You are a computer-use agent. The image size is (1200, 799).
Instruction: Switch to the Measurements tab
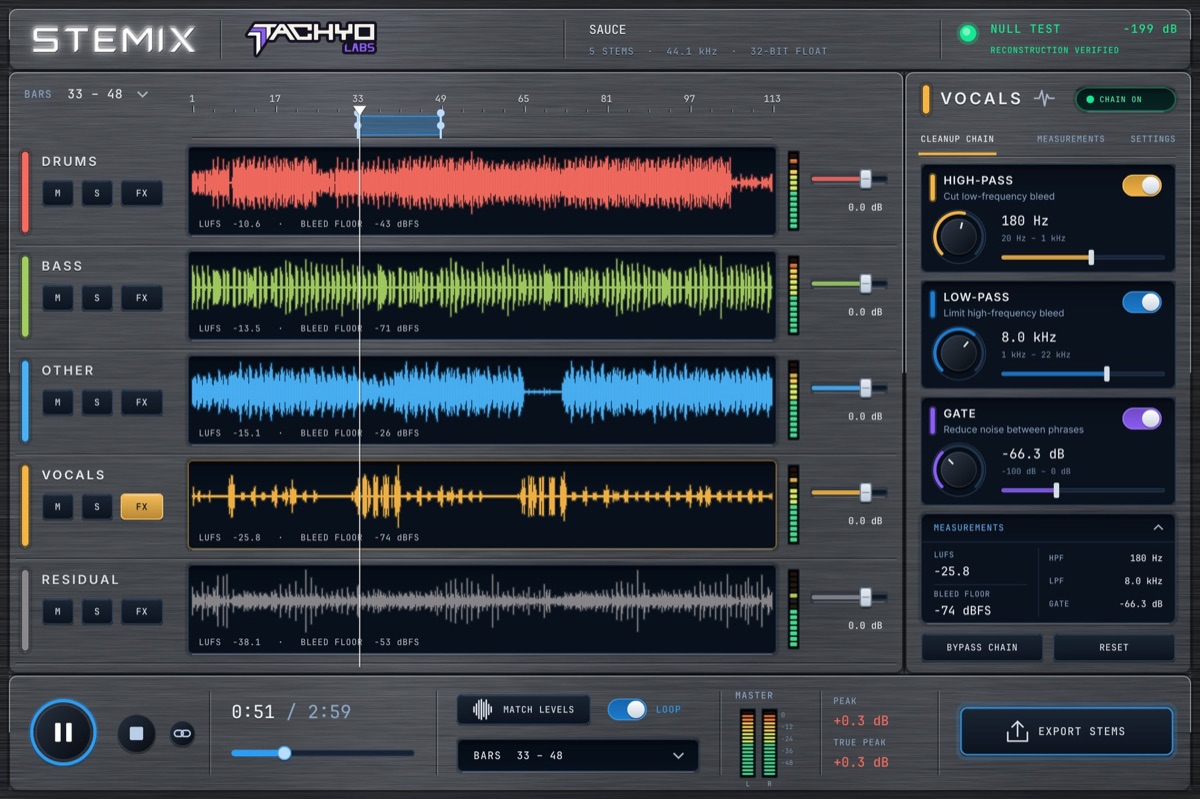click(x=1070, y=139)
